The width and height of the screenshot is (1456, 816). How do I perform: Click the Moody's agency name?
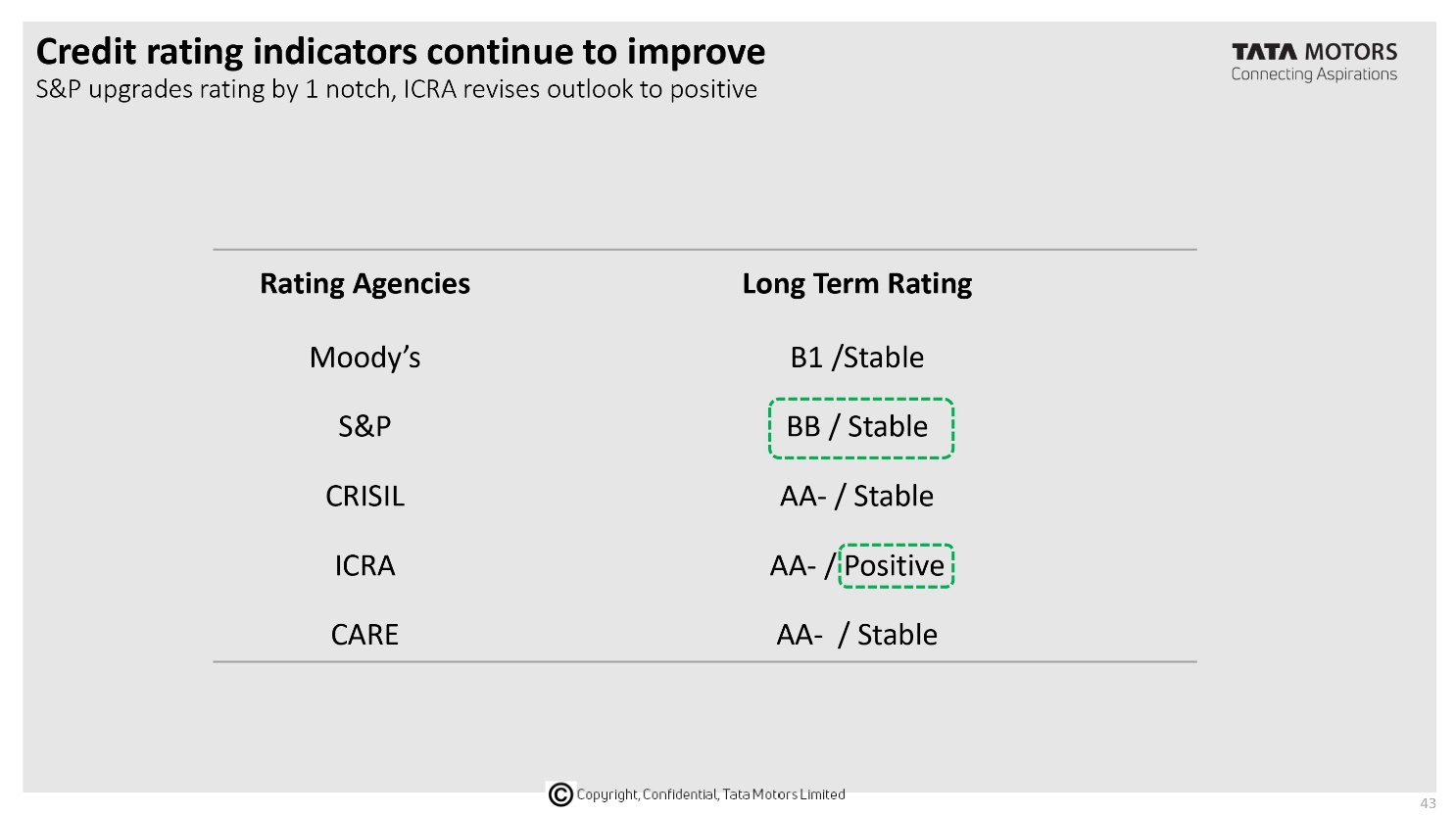tap(364, 358)
